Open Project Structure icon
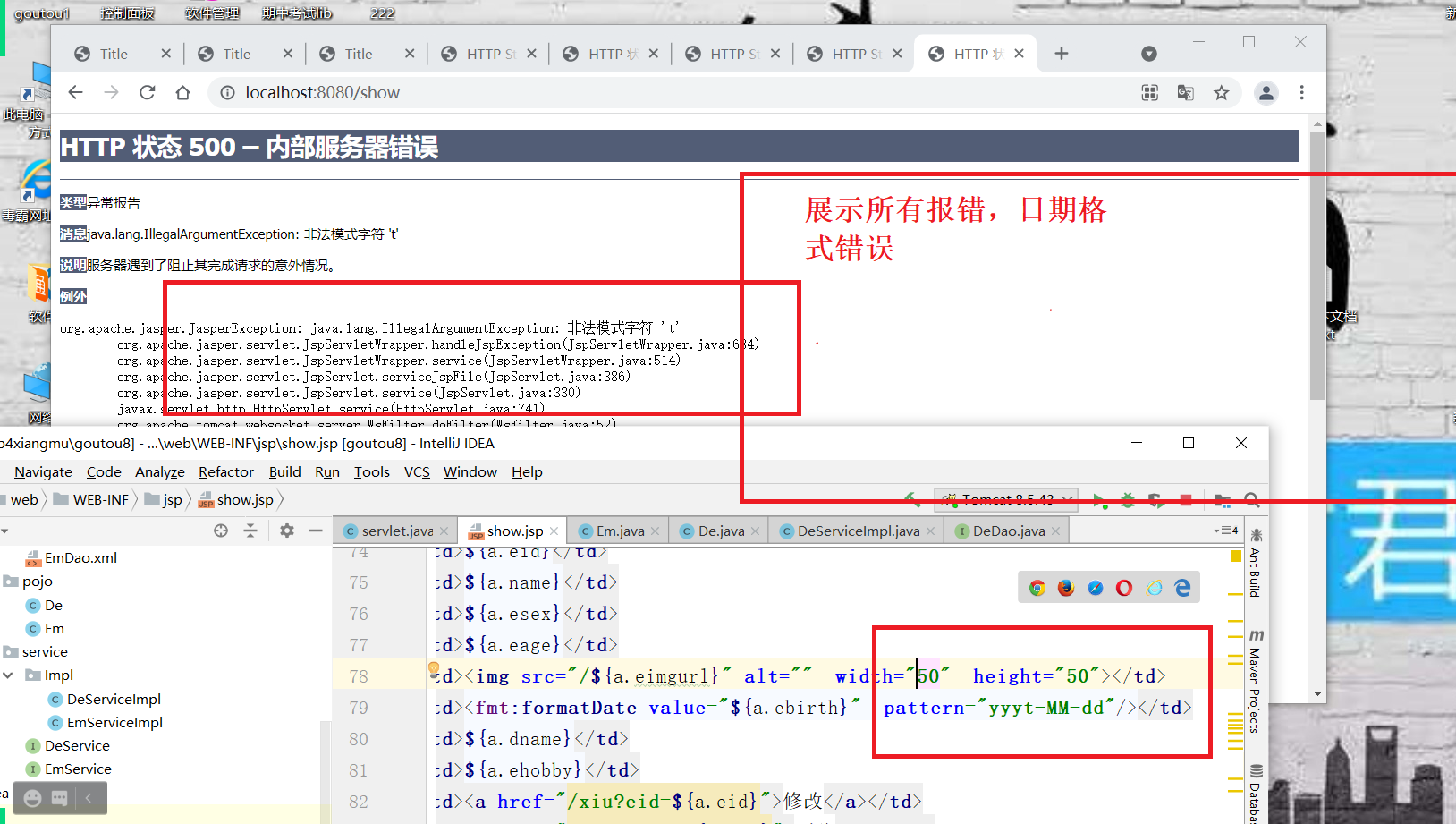1456x824 pixels. (x=1223, y=500)
